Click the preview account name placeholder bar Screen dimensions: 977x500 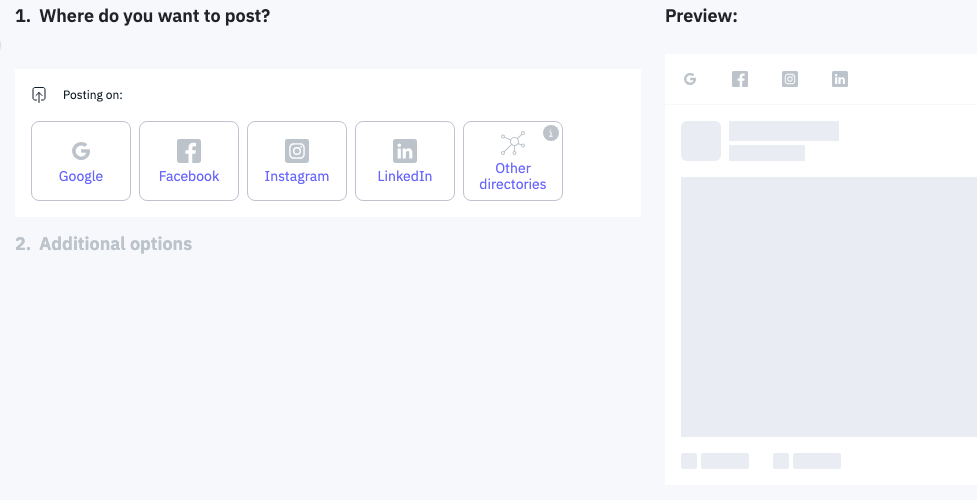click(784, 131)
